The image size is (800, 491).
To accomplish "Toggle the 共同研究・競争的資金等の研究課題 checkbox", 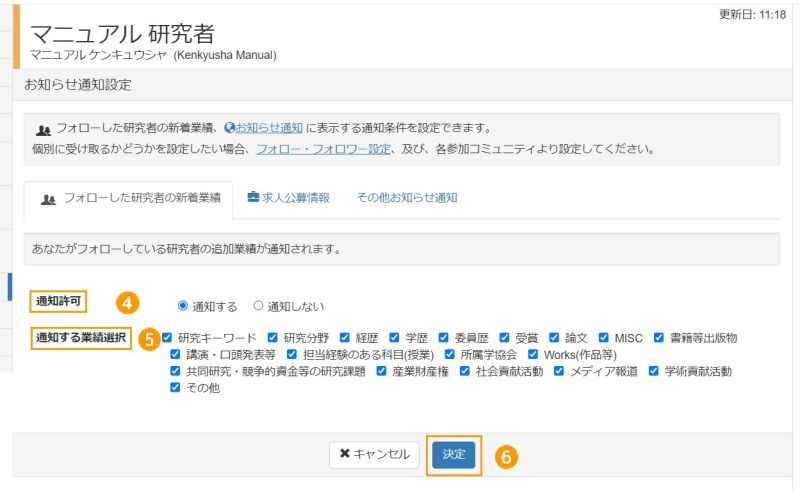I will pos(175,371).
